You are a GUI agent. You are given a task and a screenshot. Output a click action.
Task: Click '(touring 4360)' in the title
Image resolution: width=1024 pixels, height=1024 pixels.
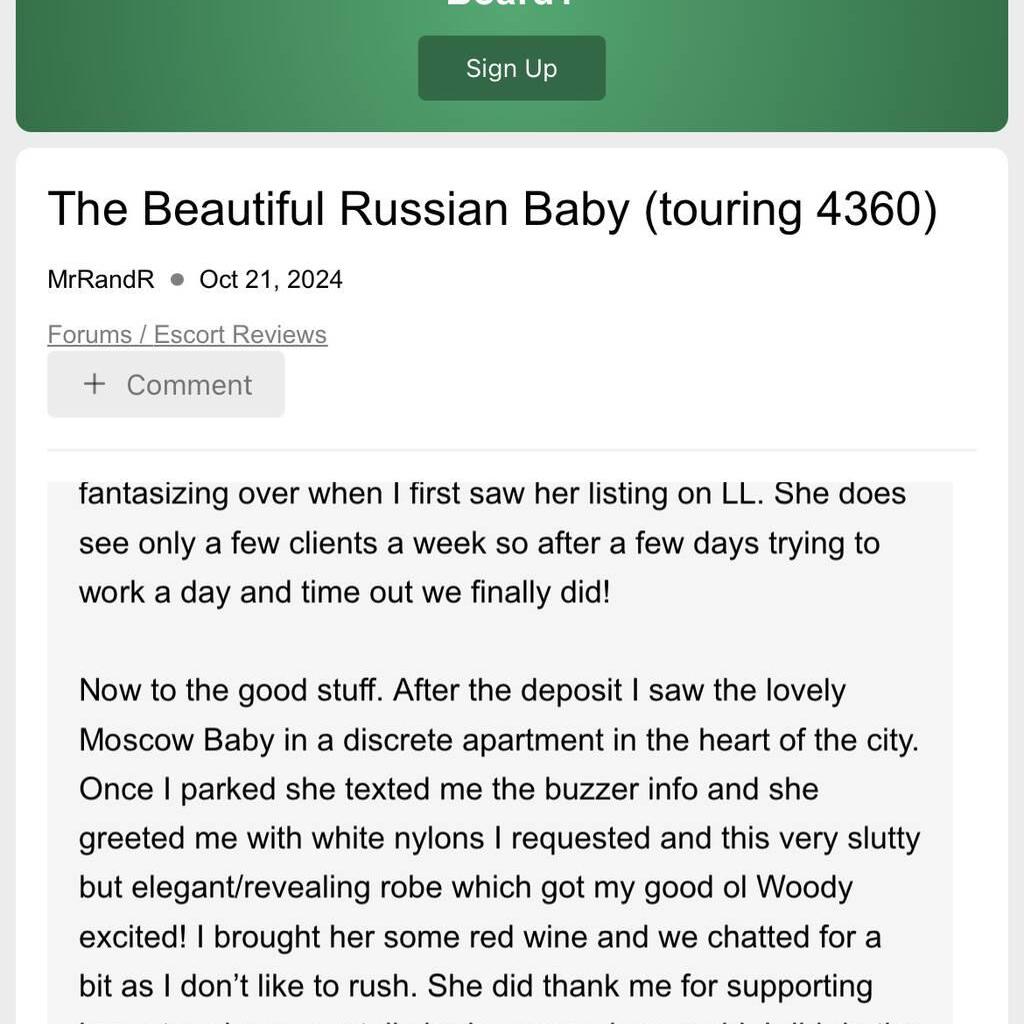click(x=790, y=210)
